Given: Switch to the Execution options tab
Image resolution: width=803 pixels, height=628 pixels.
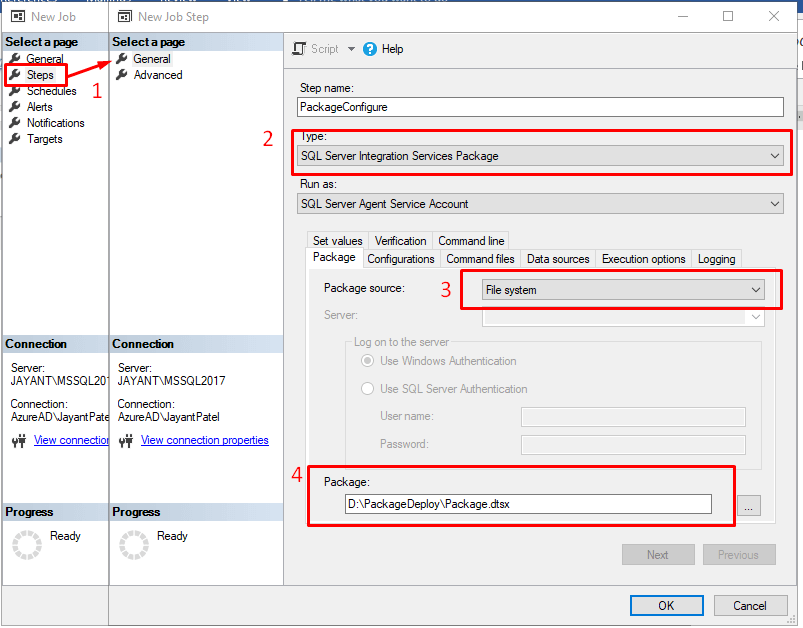Looking at the screenshot, I should tap(643, 259).
